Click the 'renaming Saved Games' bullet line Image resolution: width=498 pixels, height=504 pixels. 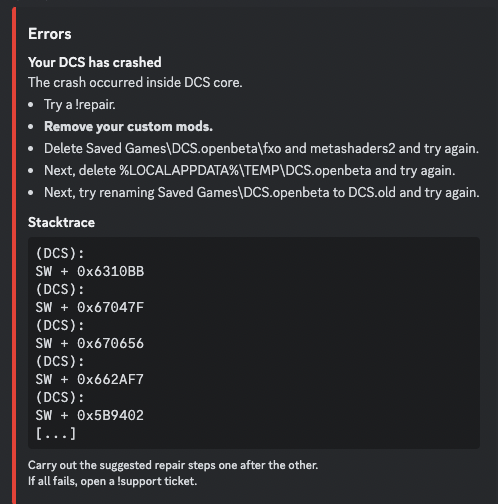[262, 193]
